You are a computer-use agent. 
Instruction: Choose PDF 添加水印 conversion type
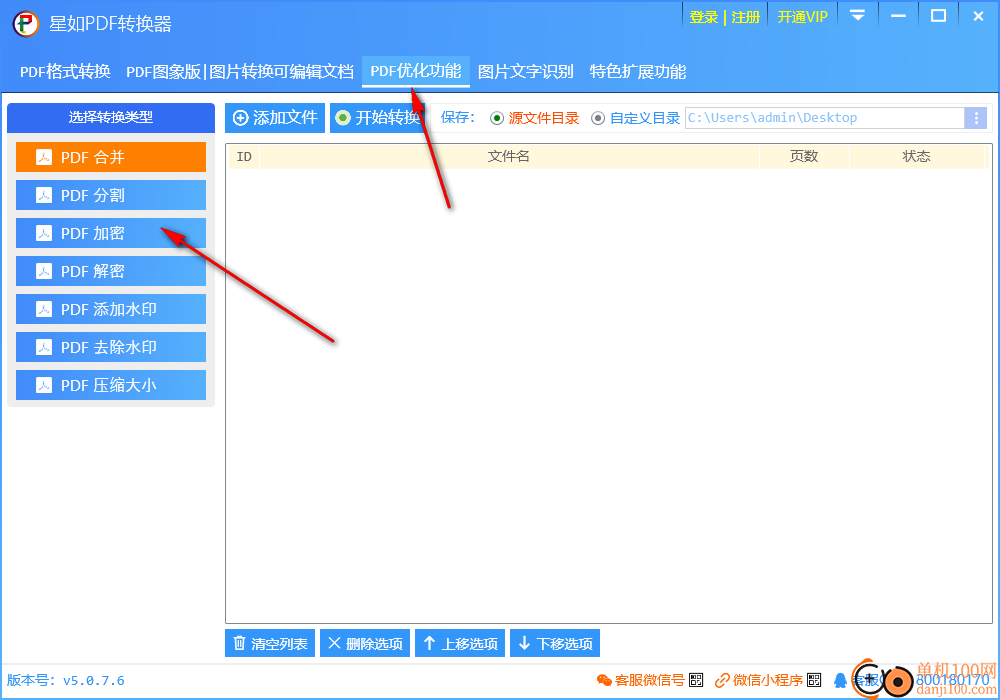pyautogui.click(x=111, y=309)
